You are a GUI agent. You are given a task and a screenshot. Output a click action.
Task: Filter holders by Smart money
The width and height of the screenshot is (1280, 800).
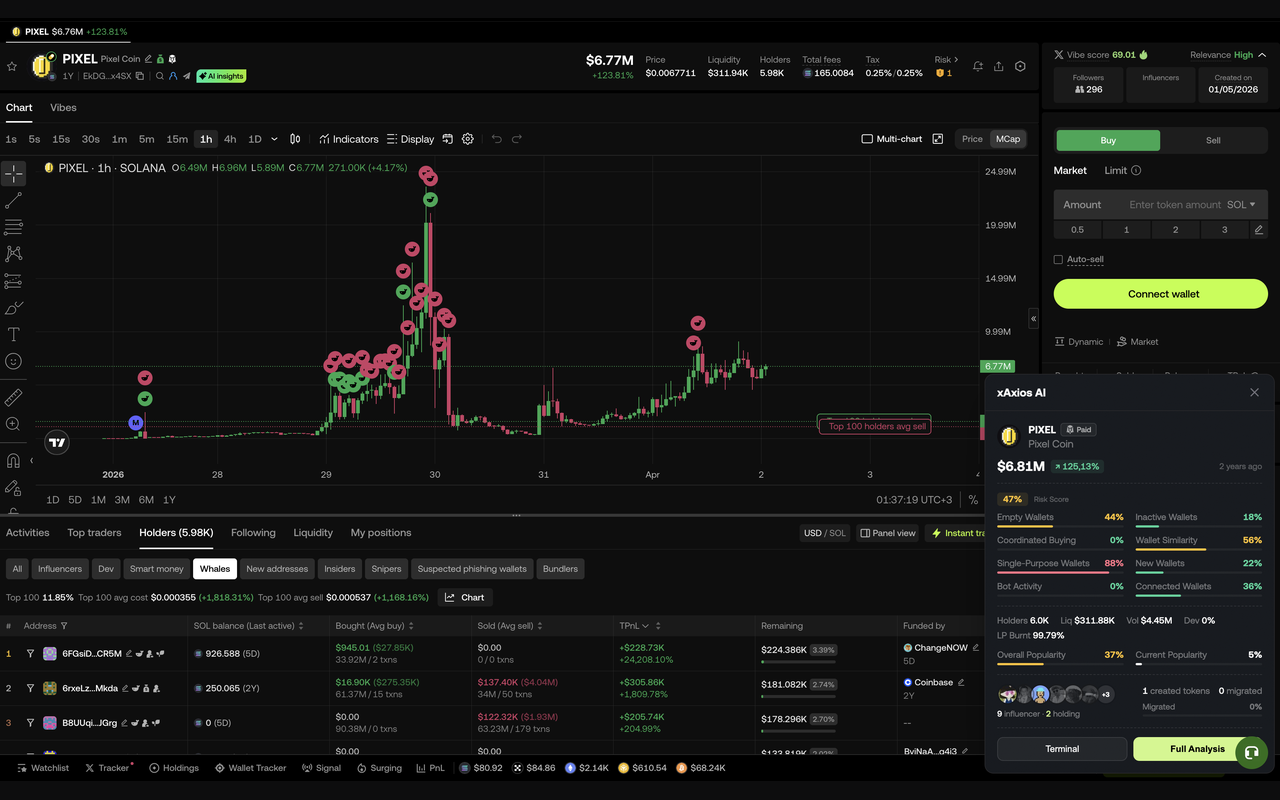[157, 569]
